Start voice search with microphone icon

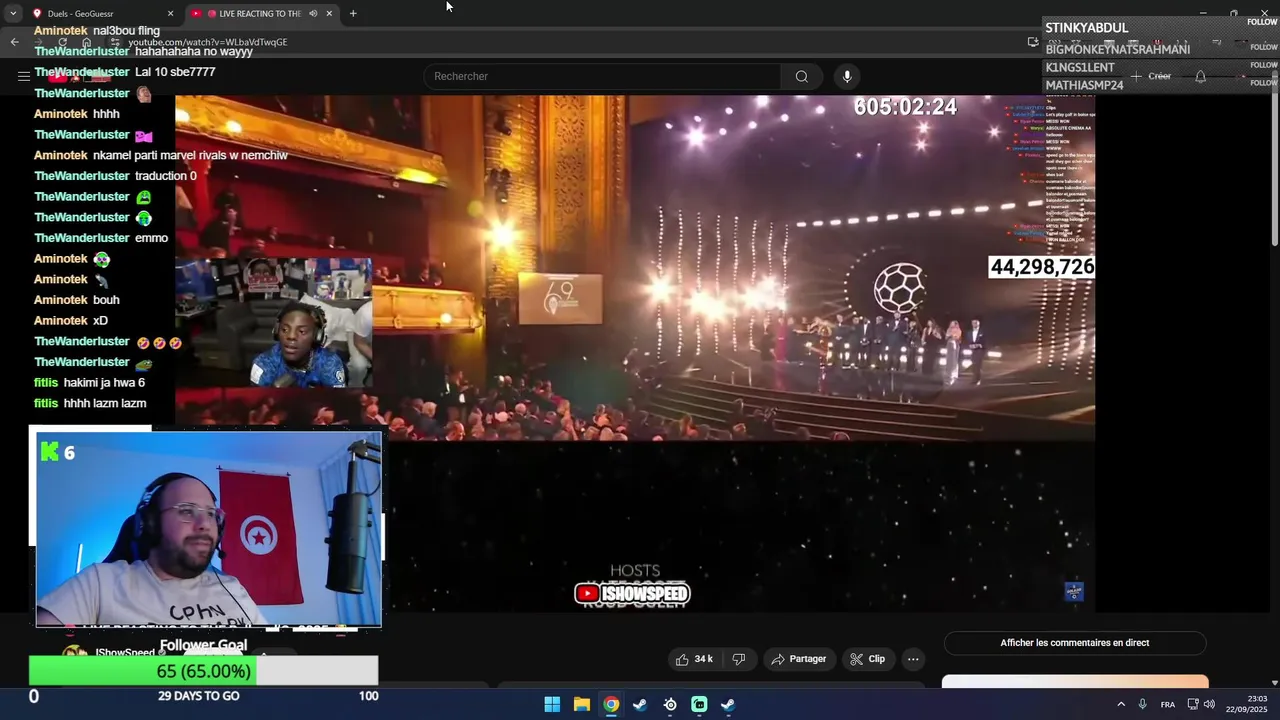(x=847, y=76)
